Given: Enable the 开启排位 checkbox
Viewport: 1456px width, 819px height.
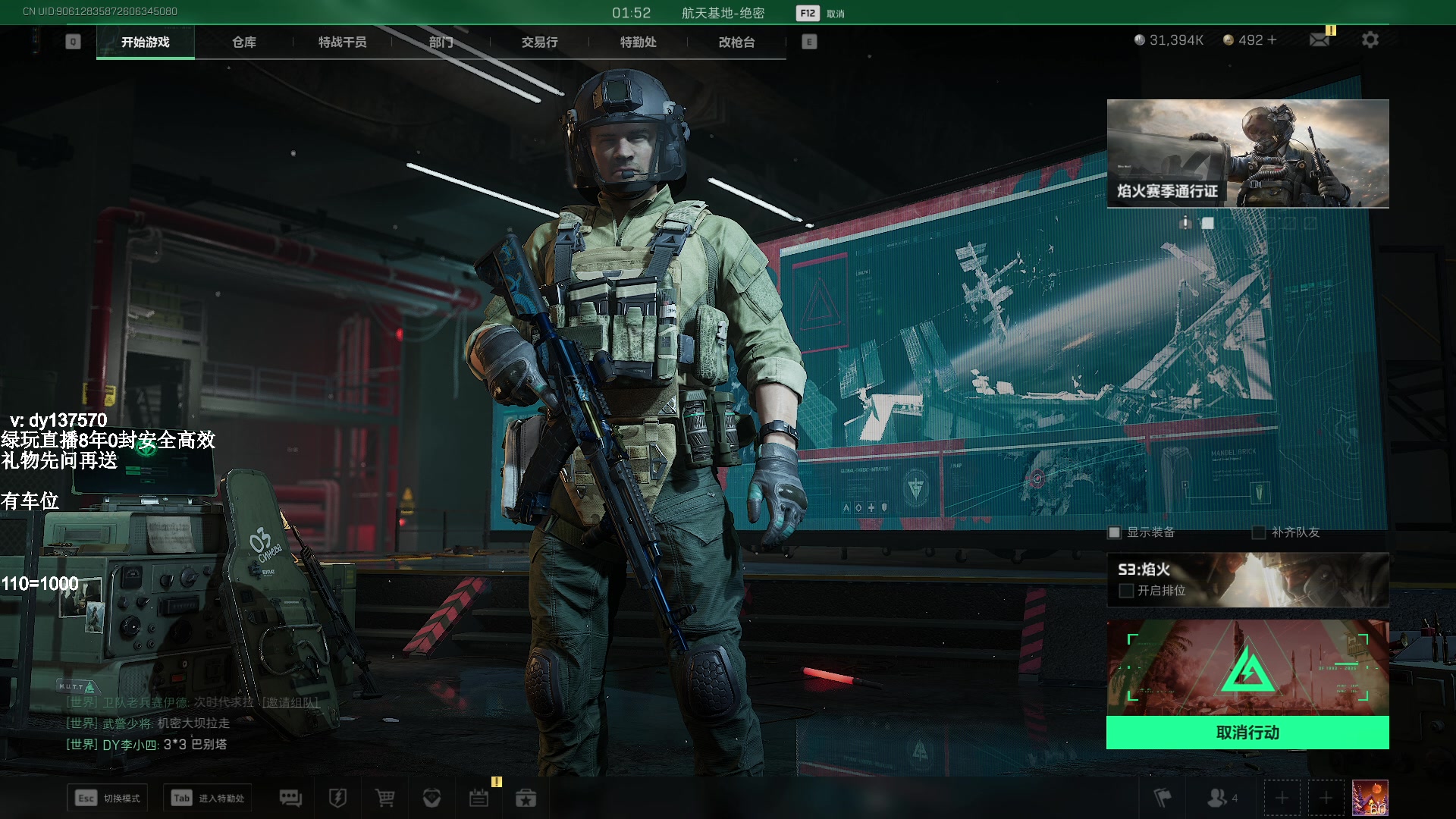Looking at the screenshot, I should coord(1126,590).
